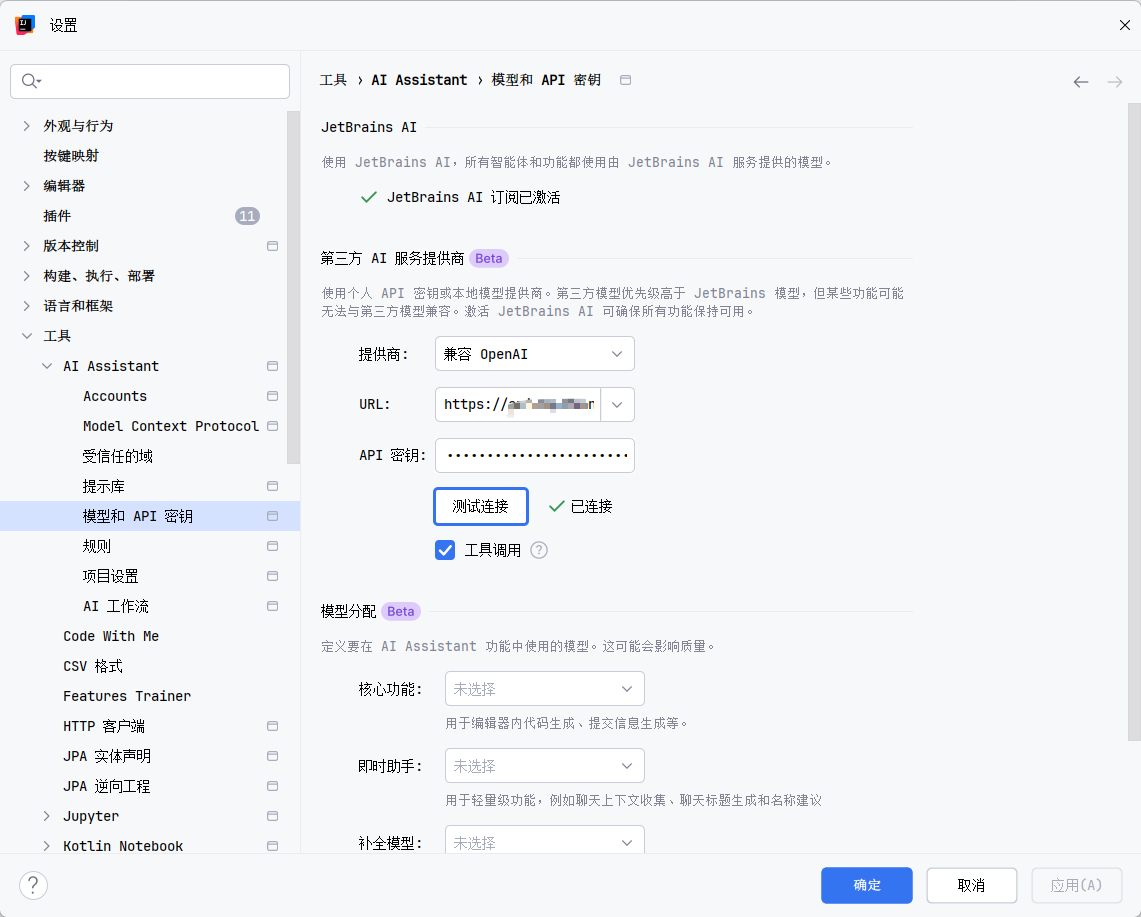Click the project settings icon beside Model Context Protocol

[x=272, y=426]
